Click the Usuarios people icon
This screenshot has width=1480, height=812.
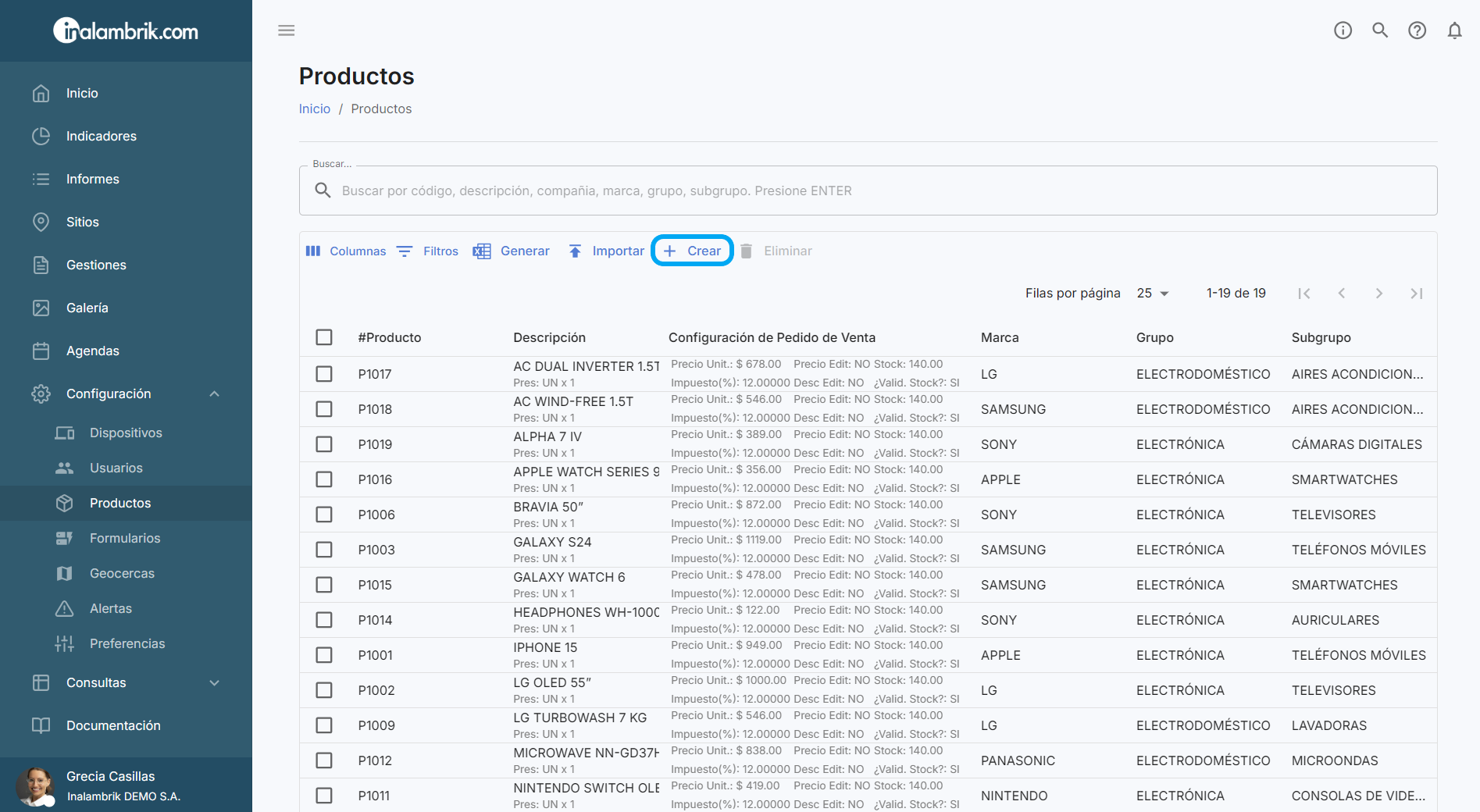(x=65, y=468)
